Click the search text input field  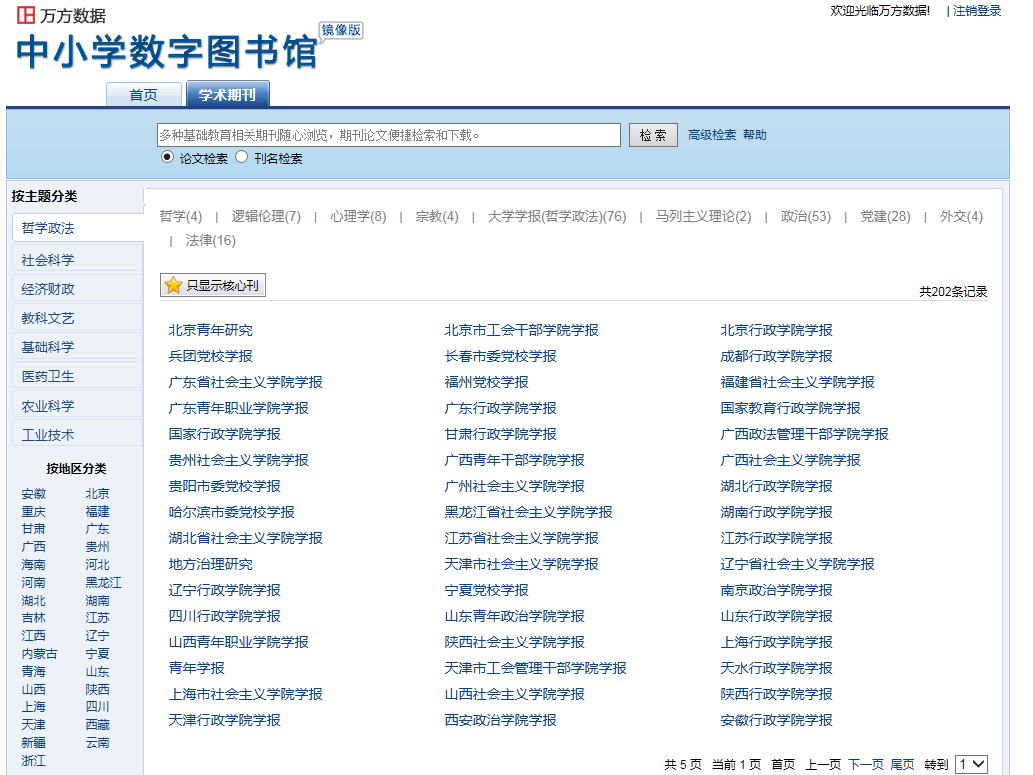coord(389,135)
